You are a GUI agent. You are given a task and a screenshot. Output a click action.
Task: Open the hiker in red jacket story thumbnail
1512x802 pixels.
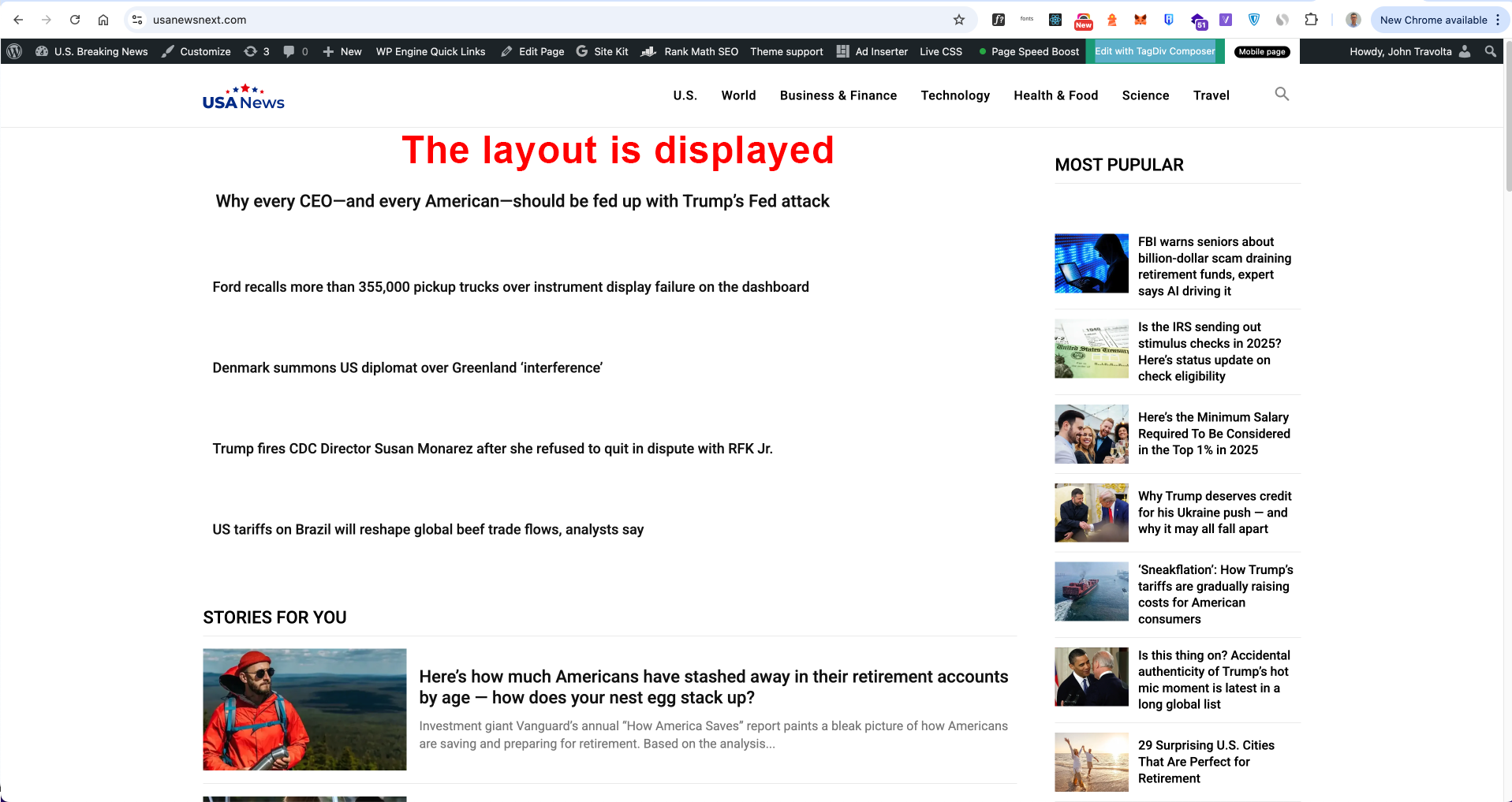[304, 709]
